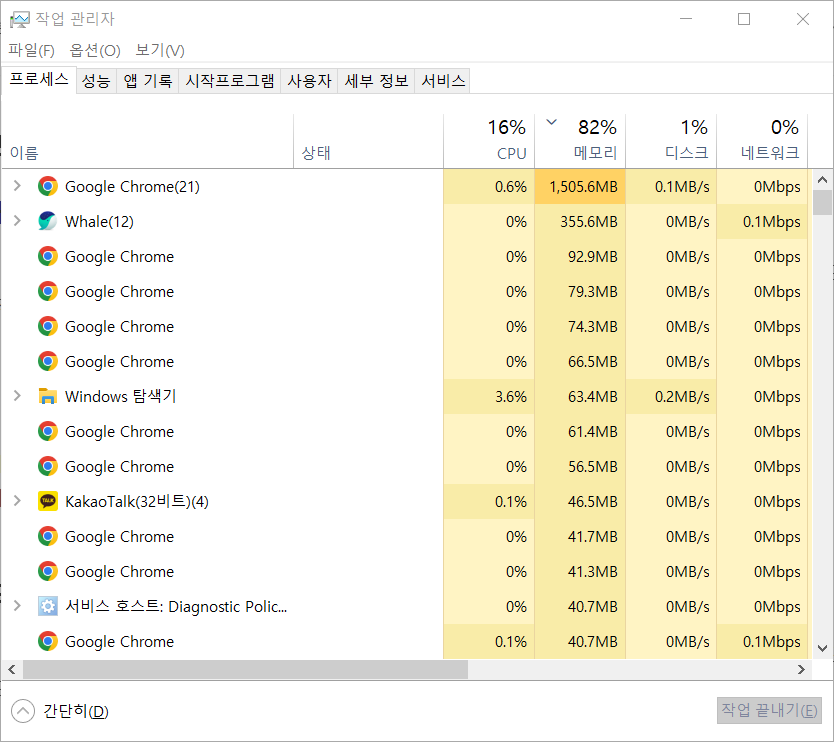
Task: Click the horizontal scrollbar thumb
Action: pyautogui.click(x=245, y=669)
